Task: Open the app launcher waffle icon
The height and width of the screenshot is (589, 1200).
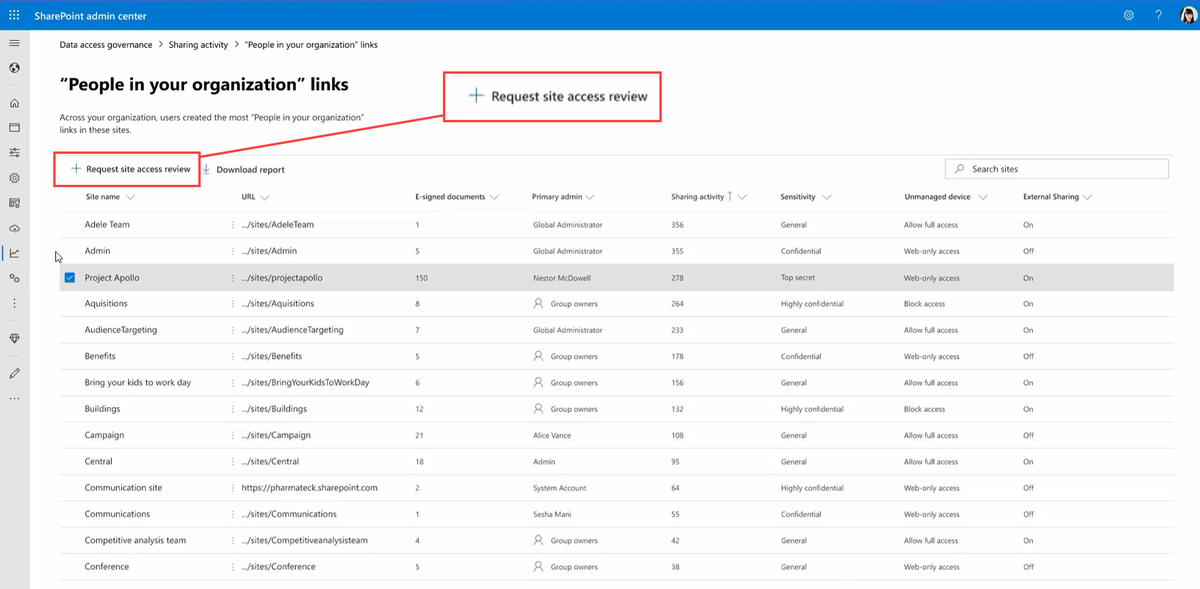Action: tap(14, 15)
